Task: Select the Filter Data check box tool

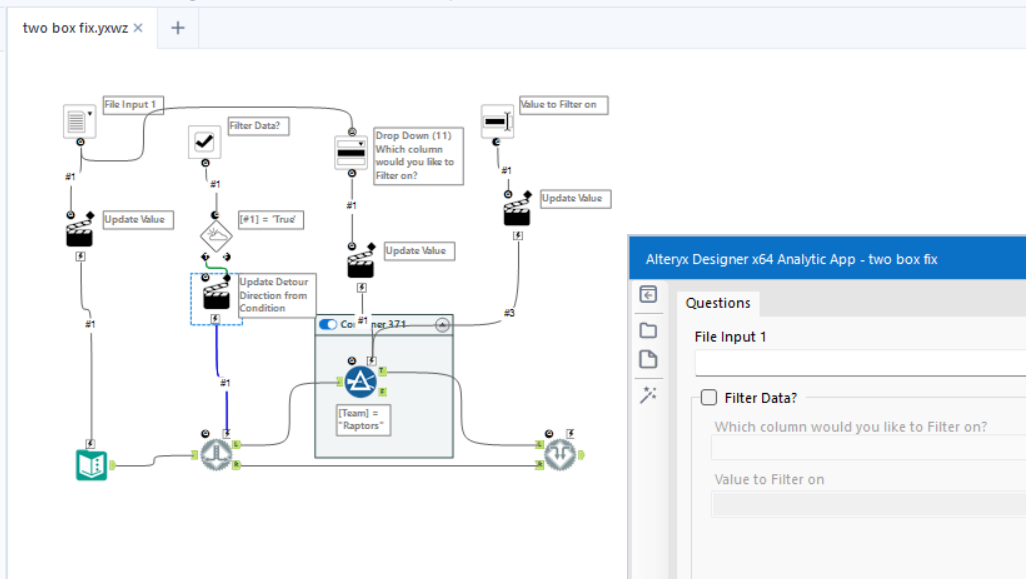Action: [x=203, y=142]
